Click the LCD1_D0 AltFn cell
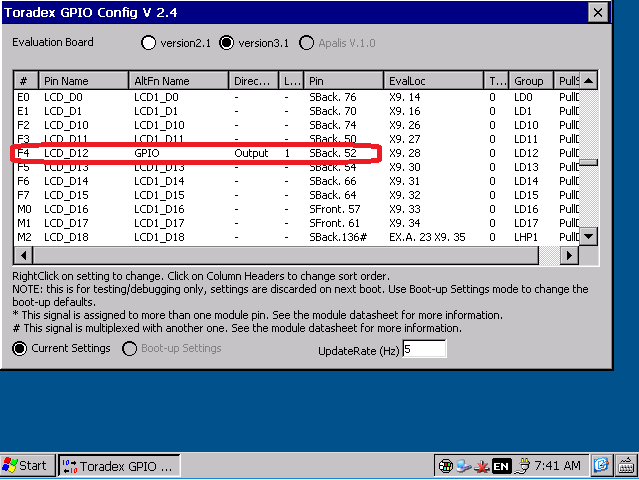Image resolution: width=639 pixels, height=480 pixels. [156, 97]
